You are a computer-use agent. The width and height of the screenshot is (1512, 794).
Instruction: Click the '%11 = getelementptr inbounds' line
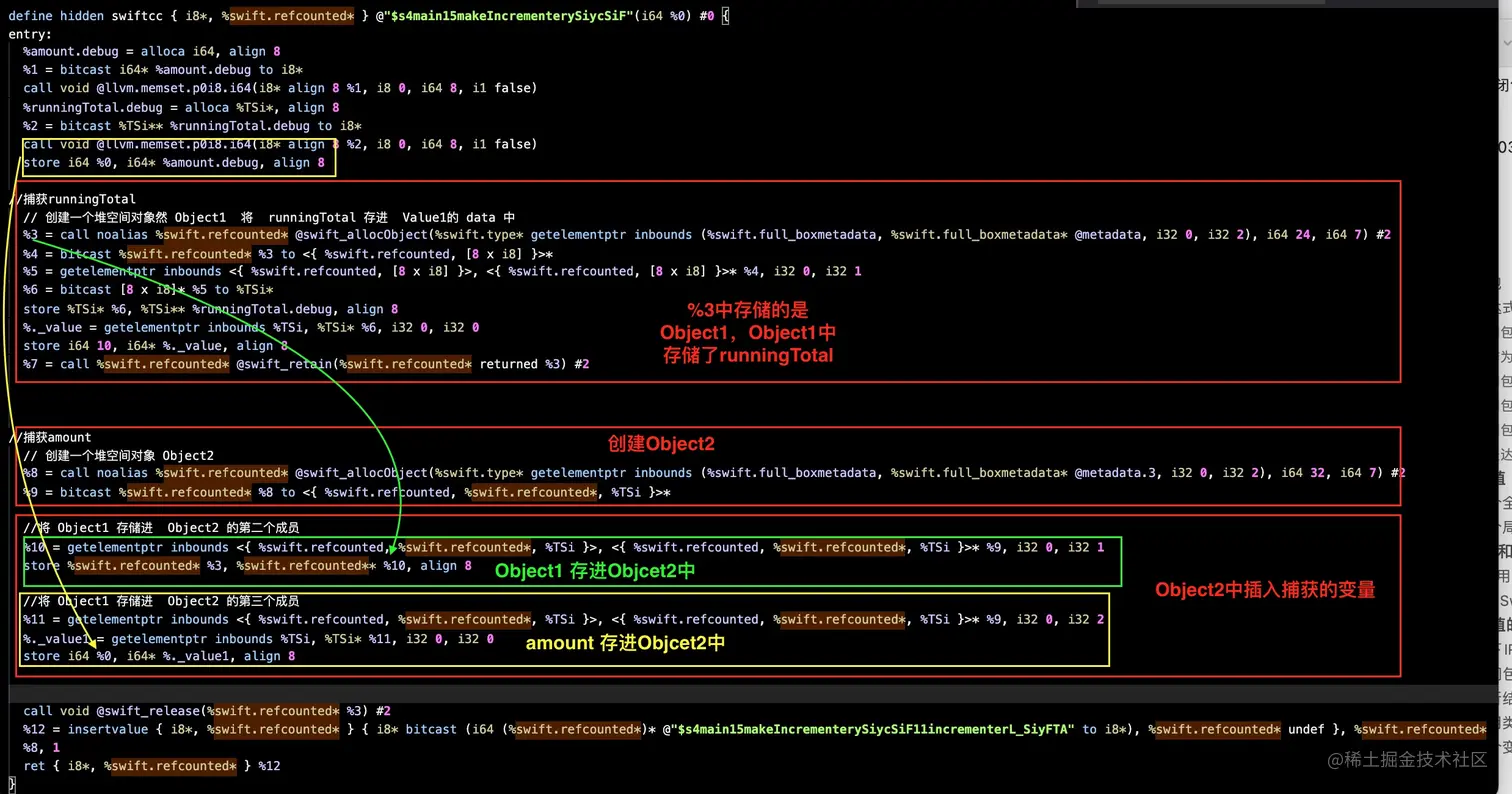pos(564,619)
